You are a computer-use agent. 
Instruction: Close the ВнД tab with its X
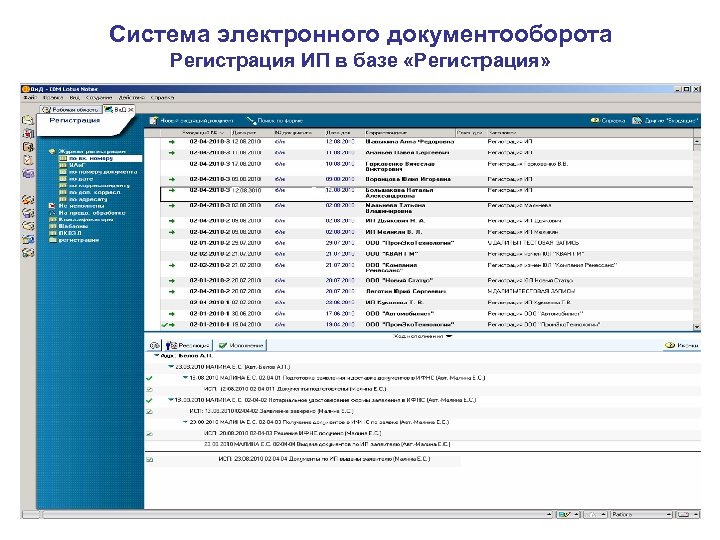[131, 110]
